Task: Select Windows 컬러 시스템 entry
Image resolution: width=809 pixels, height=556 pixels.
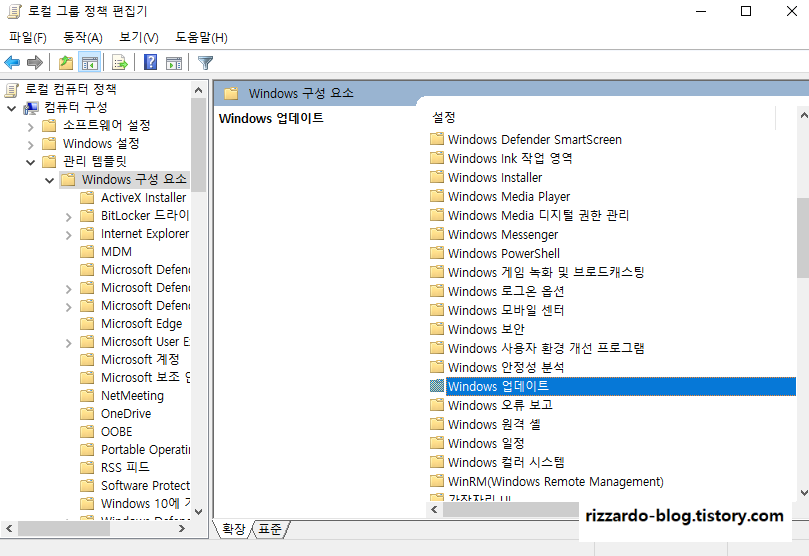Action: [x=506, y=462]
